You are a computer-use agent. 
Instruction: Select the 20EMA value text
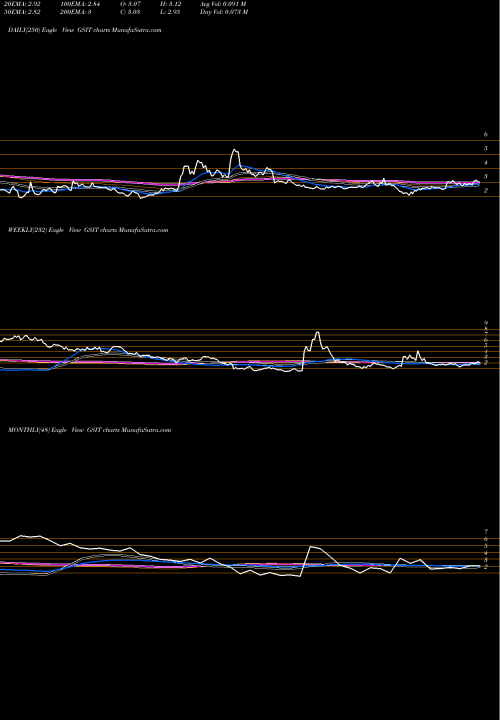click(x=20, y=4)
